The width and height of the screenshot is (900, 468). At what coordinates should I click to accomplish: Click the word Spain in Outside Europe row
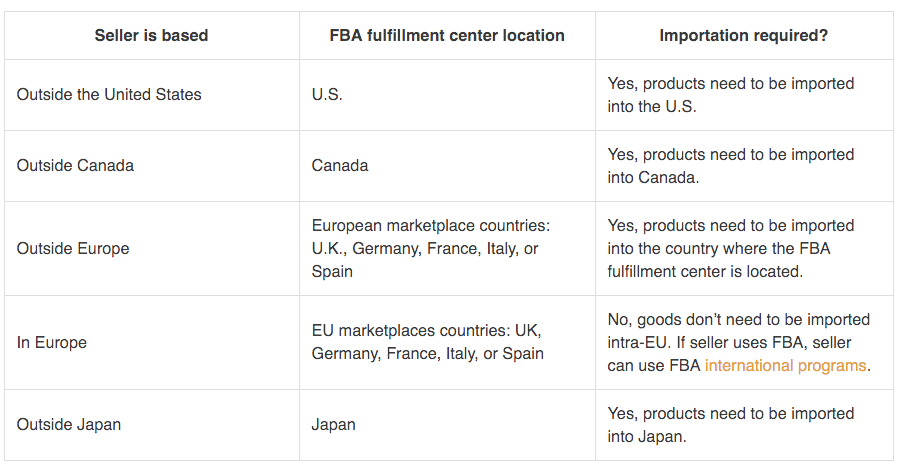coord(332,272)
